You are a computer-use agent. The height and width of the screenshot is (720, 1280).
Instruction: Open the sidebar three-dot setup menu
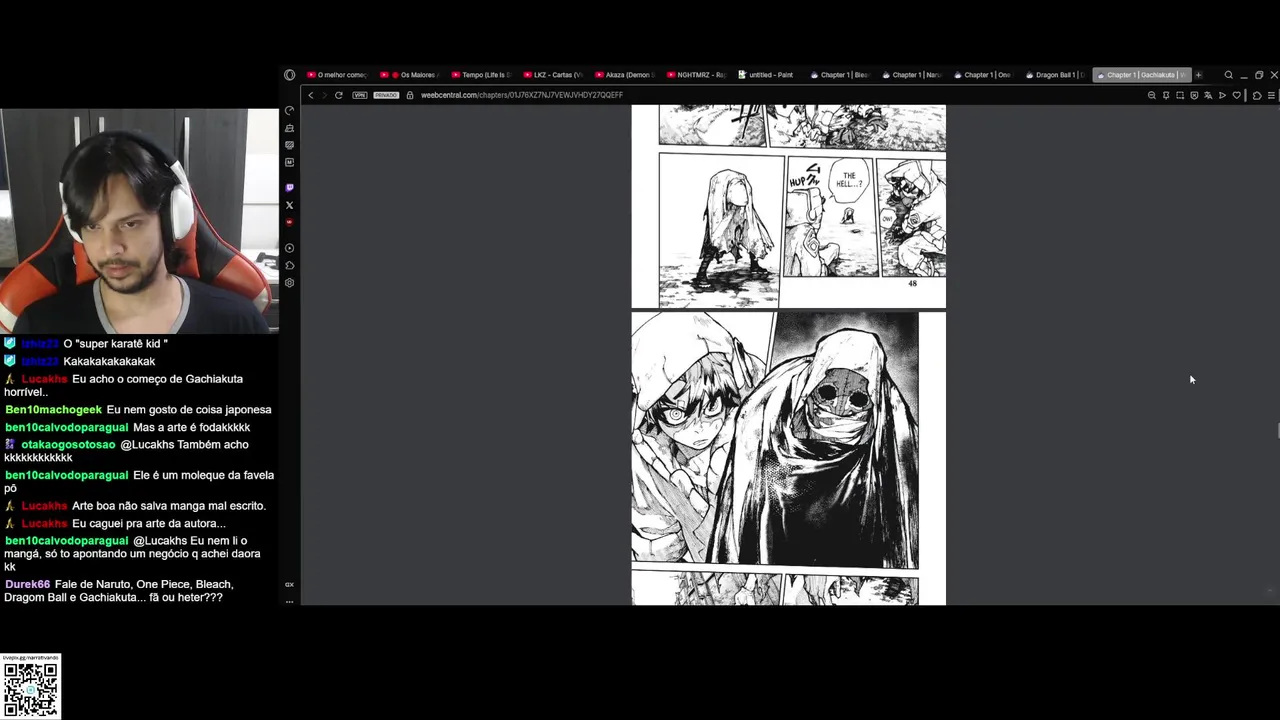pyautogui.click(x=289, y=600)
